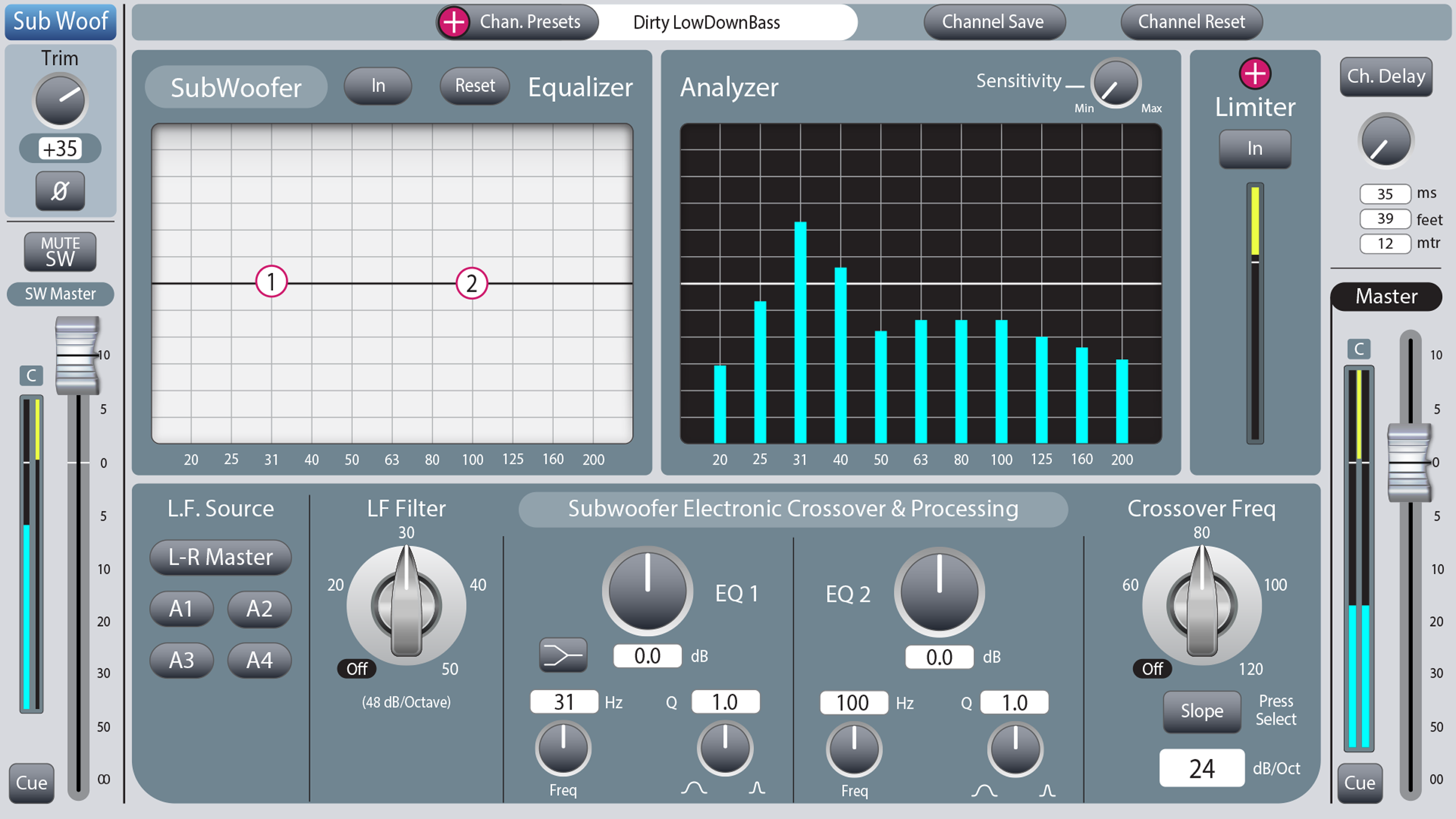Click the Channel Save button

[x=994, y=22]
